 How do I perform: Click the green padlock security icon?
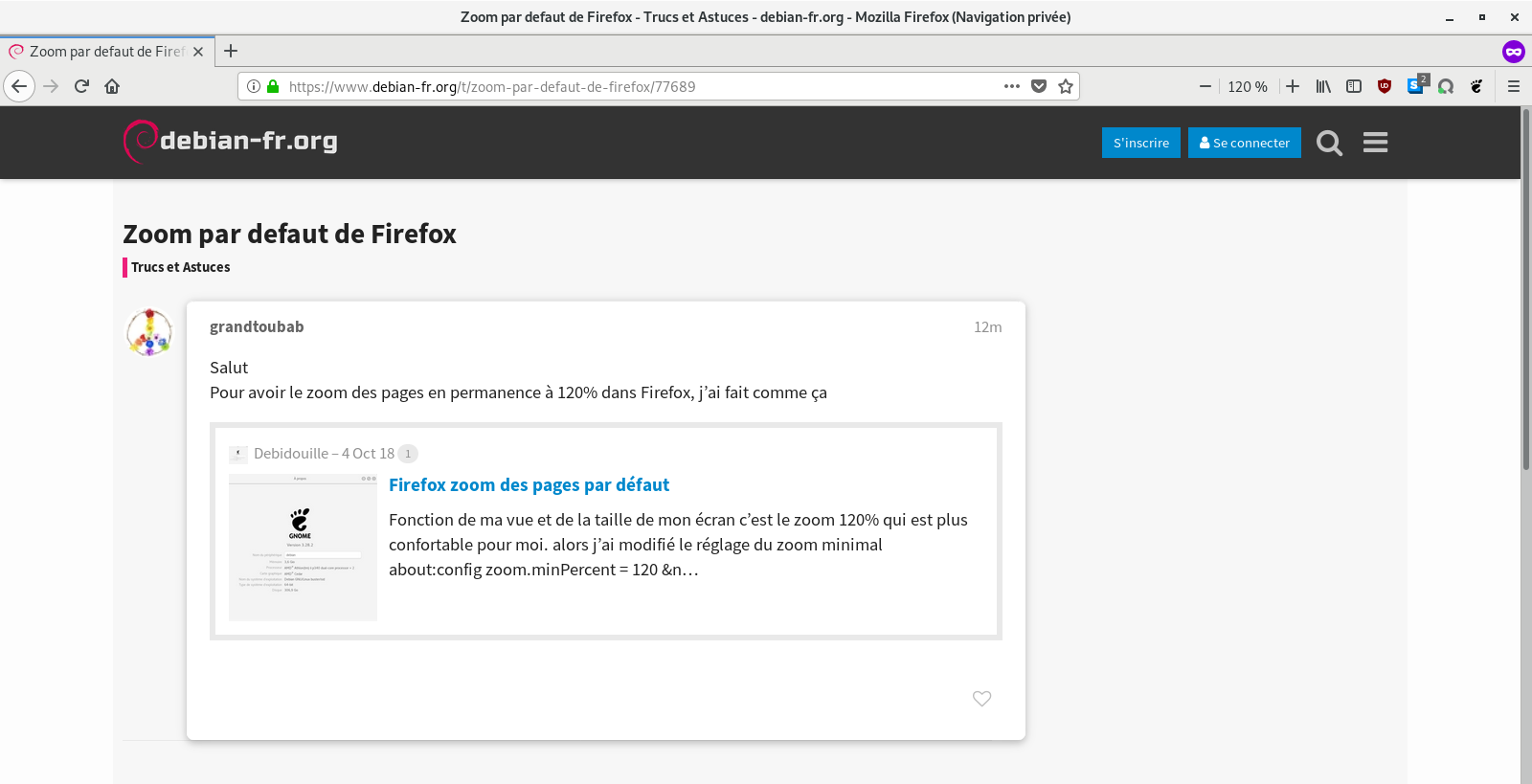273,86
